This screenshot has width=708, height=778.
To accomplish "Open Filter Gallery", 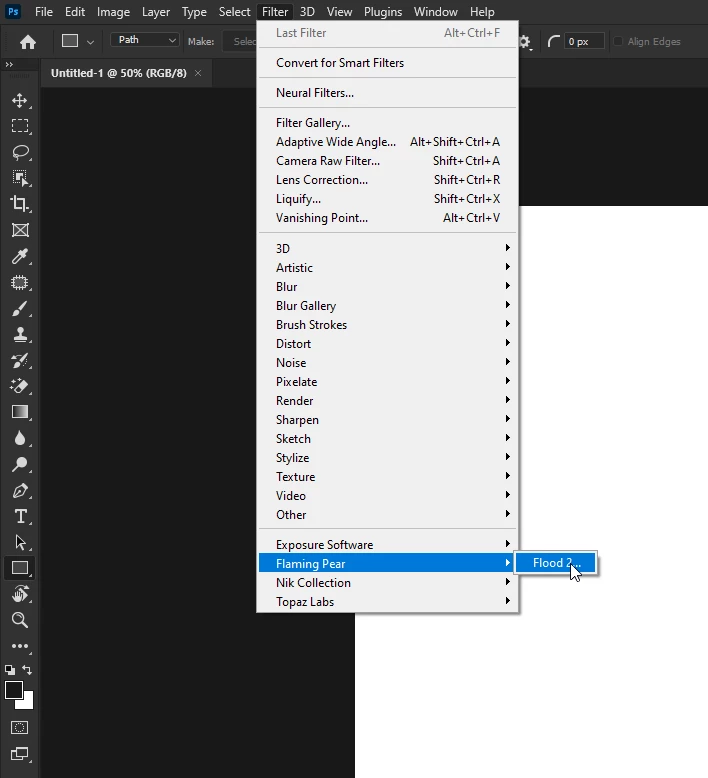I will click(387, 123).
